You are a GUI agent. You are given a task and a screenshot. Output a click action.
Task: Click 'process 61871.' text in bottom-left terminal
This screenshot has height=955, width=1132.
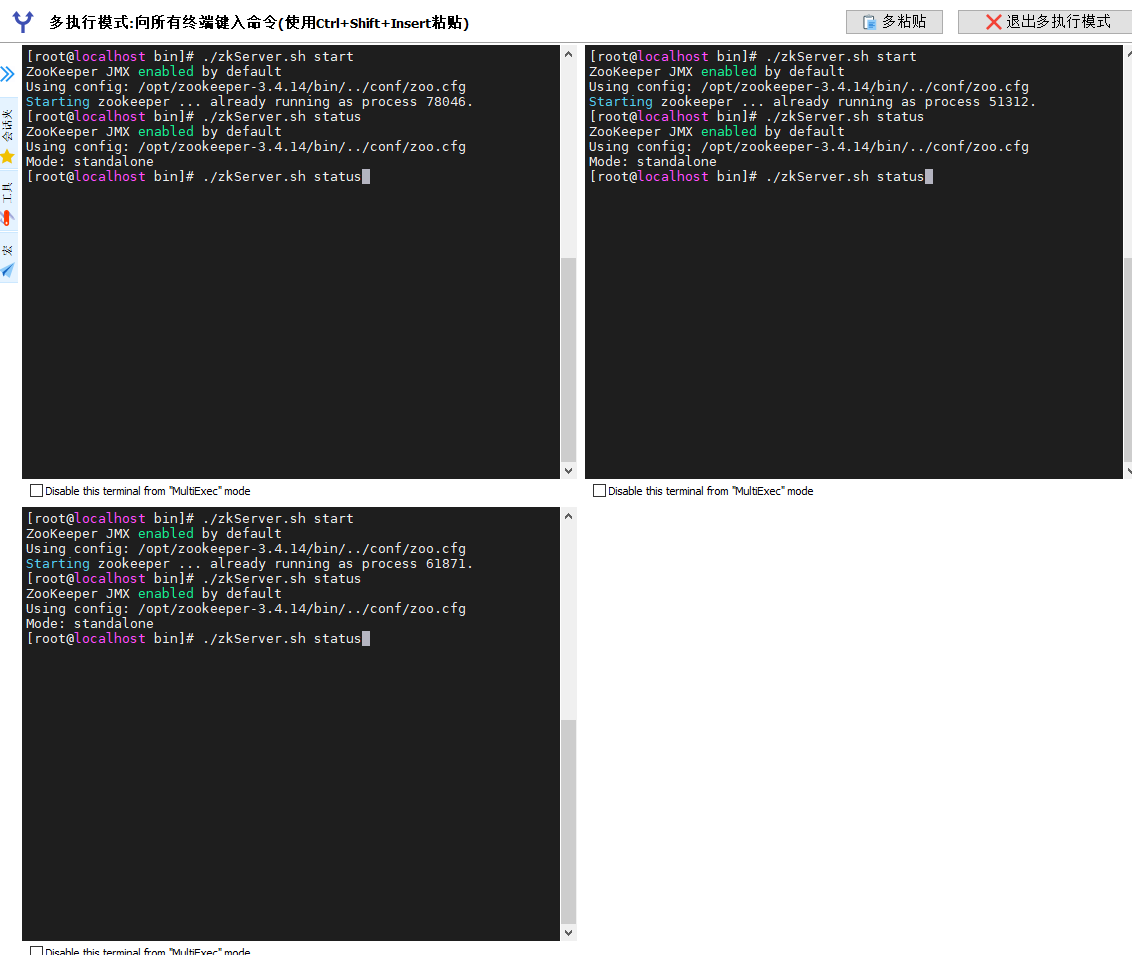[417, 564]
